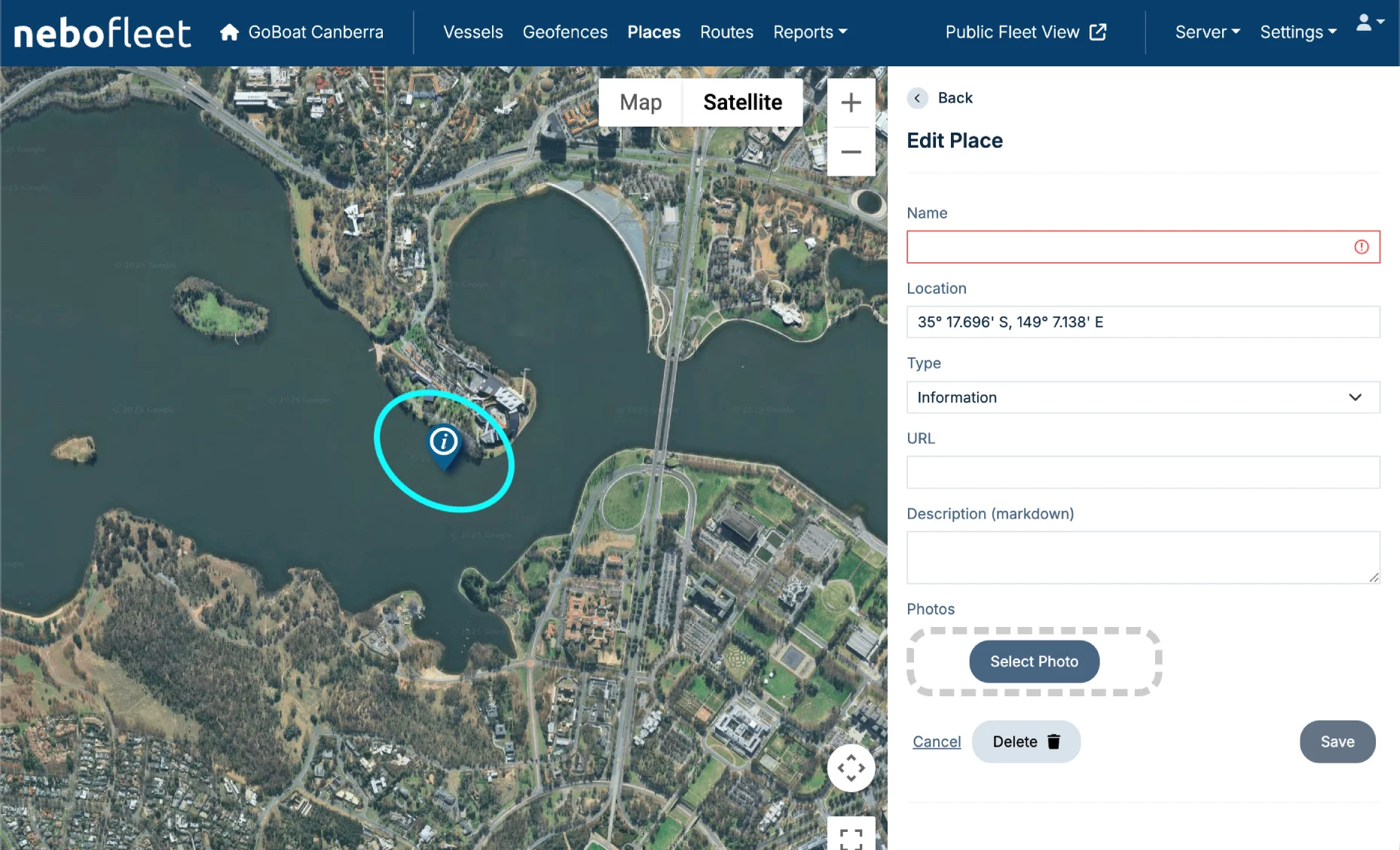Click the information place marker on map
Image resolution: width=1400 pixels, height=850 pixels.
point(444,444)
